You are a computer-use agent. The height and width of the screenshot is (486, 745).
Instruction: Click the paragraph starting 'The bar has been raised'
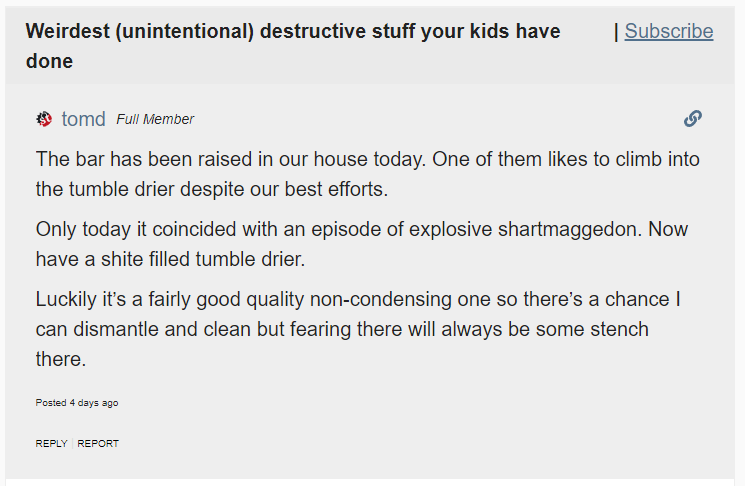point(367,173)
